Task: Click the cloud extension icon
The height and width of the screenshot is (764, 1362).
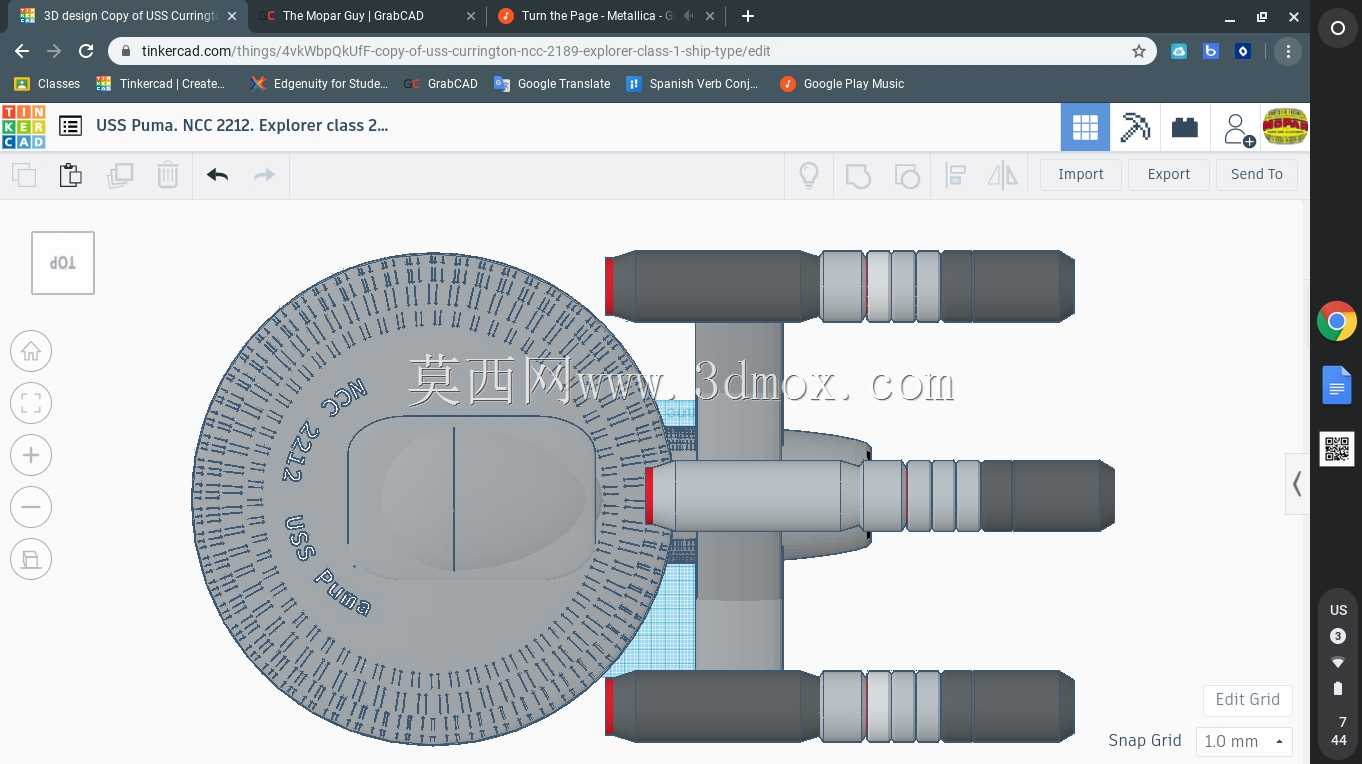Action: coord(1179,51)
